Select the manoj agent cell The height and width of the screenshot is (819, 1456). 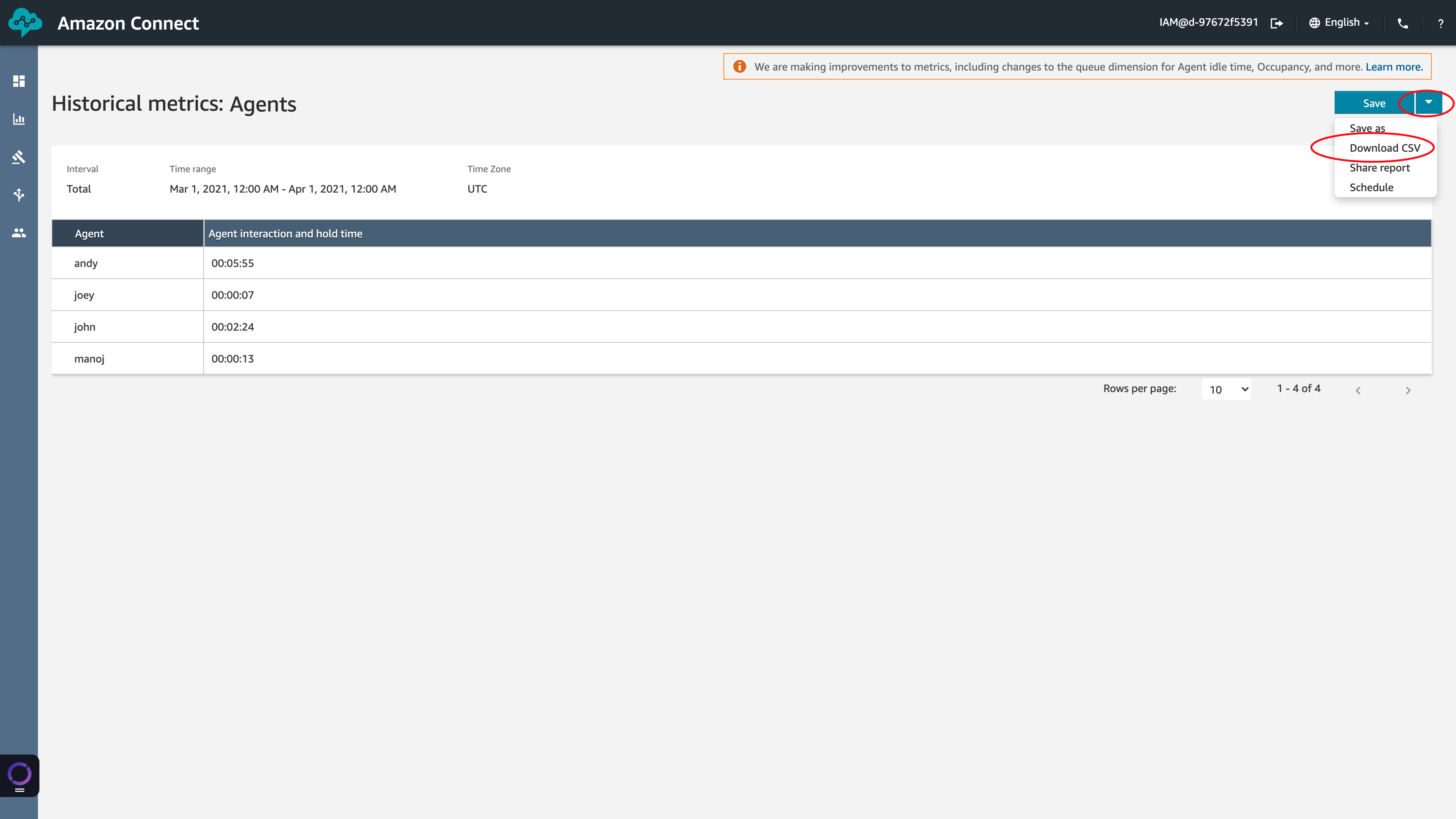pos(128,358)
